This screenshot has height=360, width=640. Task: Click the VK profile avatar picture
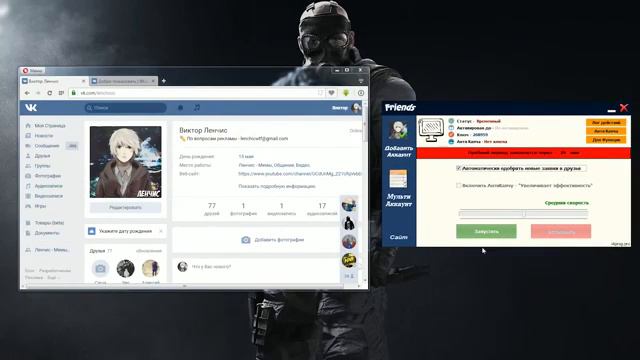(x=125, y=162)
